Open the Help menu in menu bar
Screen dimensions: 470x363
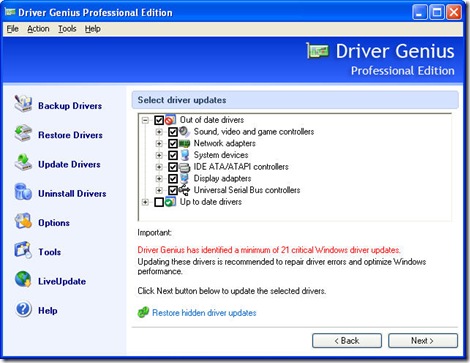pyautogui.click(x=92, y=29)
